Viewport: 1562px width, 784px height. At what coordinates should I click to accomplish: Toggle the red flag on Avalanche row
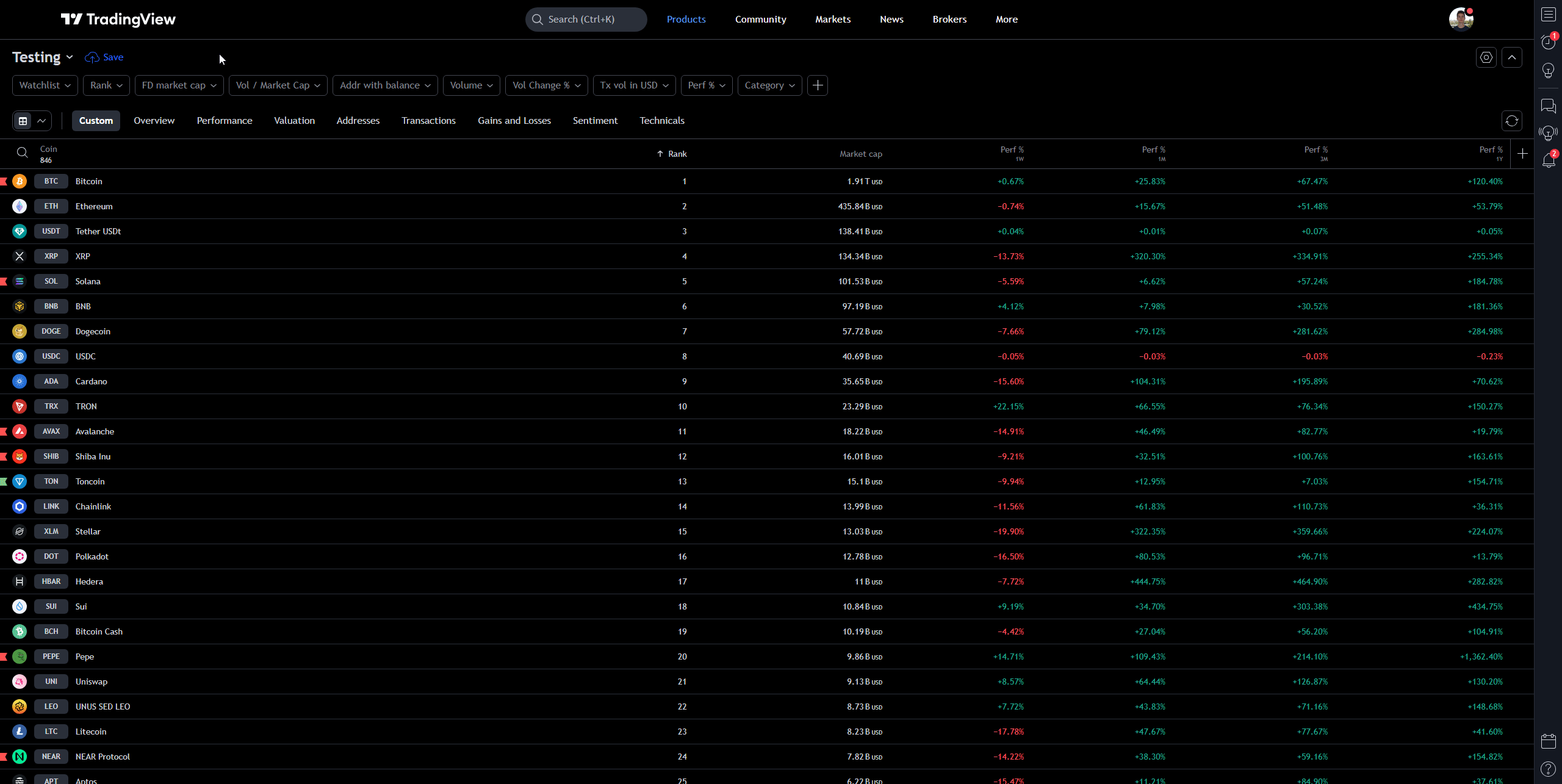[4, 431]
